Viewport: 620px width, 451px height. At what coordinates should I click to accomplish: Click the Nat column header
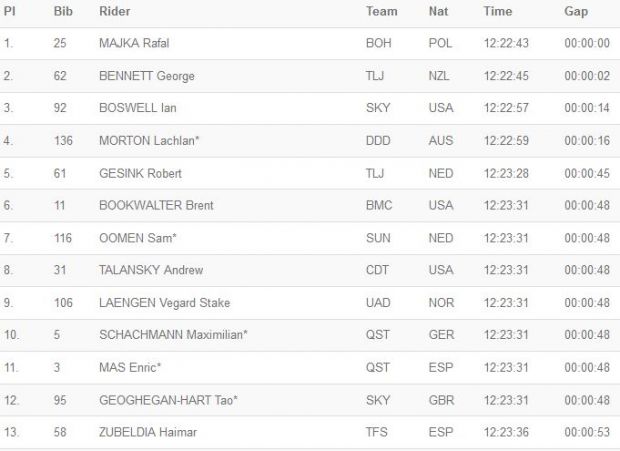click(x=438, y=11)
